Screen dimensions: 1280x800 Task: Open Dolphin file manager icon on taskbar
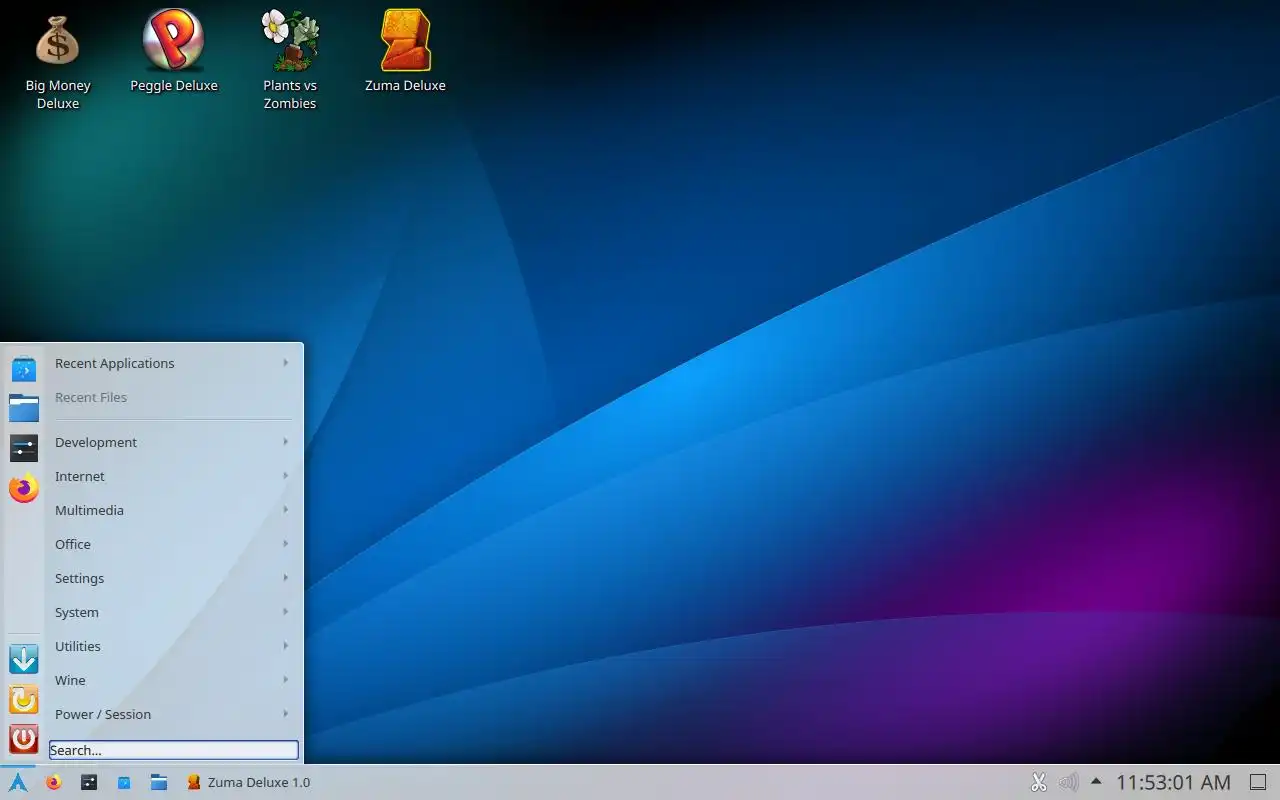[x=159, y=782]
